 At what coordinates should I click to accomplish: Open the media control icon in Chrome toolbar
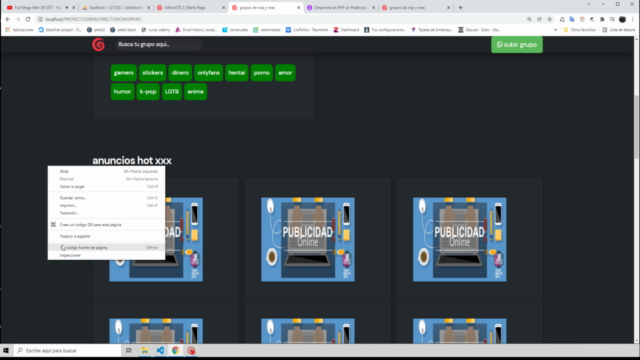[x=612, y=19]
